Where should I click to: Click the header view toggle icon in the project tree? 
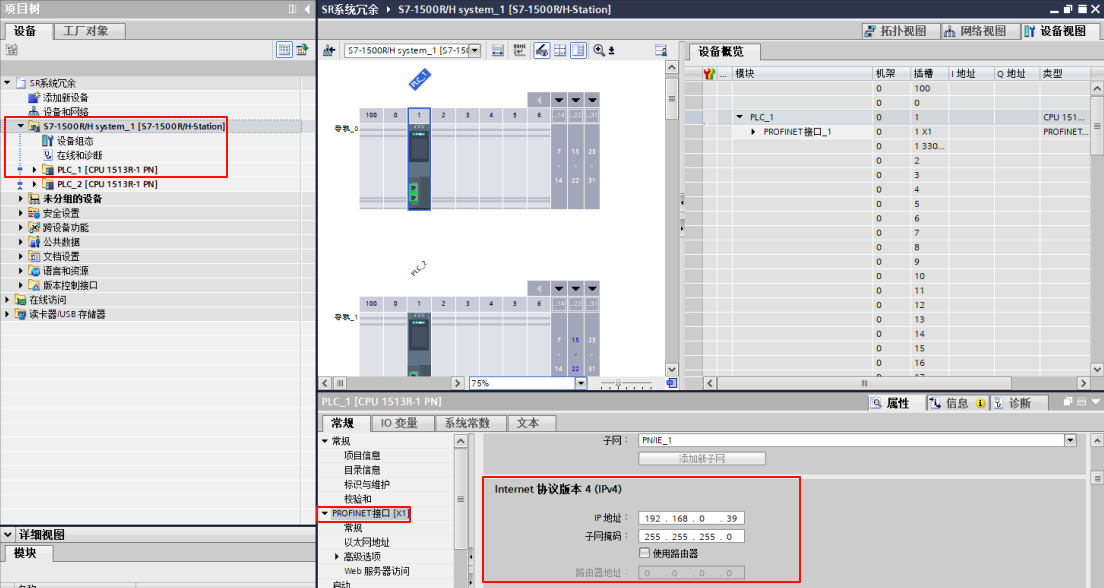tap(284, 49)
